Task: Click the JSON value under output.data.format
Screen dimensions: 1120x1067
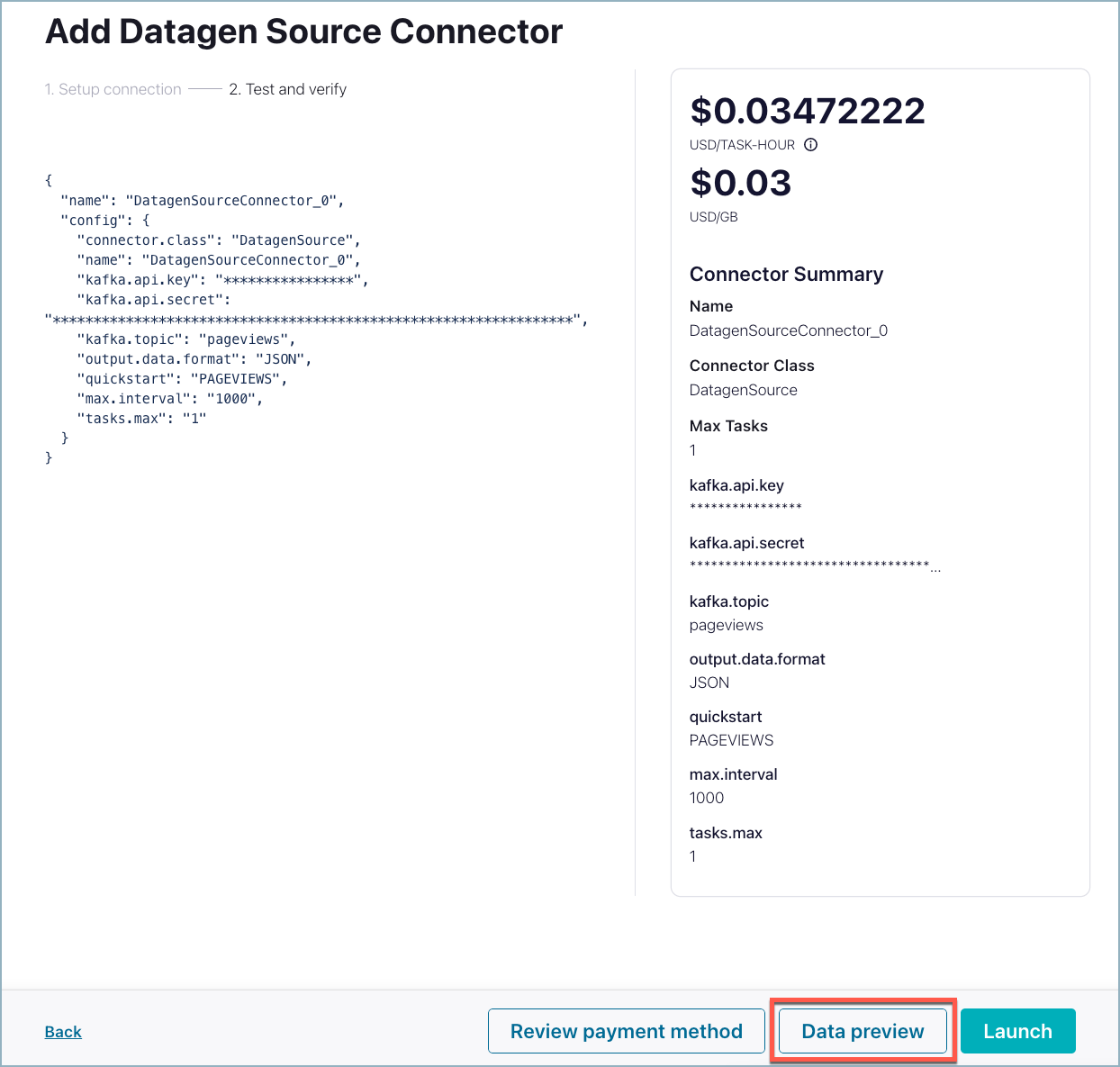Action: [709, 683]
